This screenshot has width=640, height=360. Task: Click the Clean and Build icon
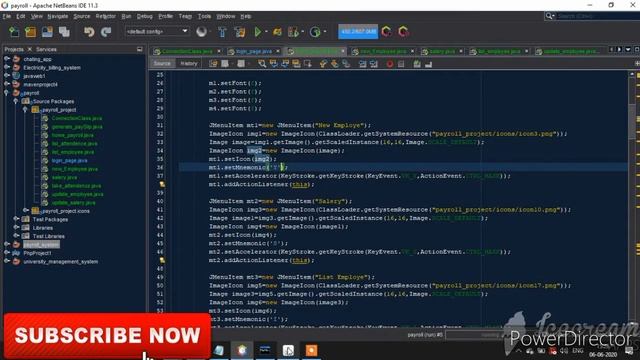coord(240,32)
